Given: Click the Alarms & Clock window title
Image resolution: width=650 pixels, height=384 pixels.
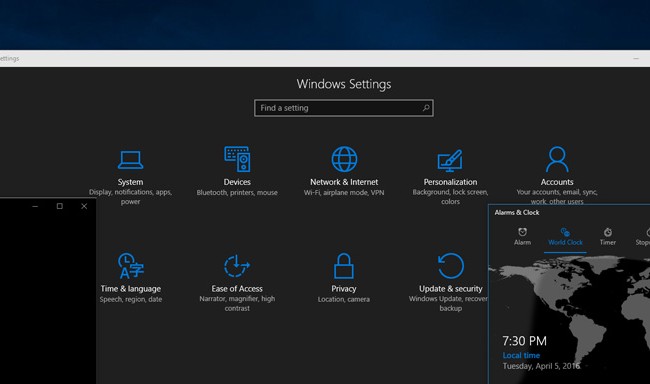Looking at the screenshot, I should pyautogui.click(x=517, y=212).
